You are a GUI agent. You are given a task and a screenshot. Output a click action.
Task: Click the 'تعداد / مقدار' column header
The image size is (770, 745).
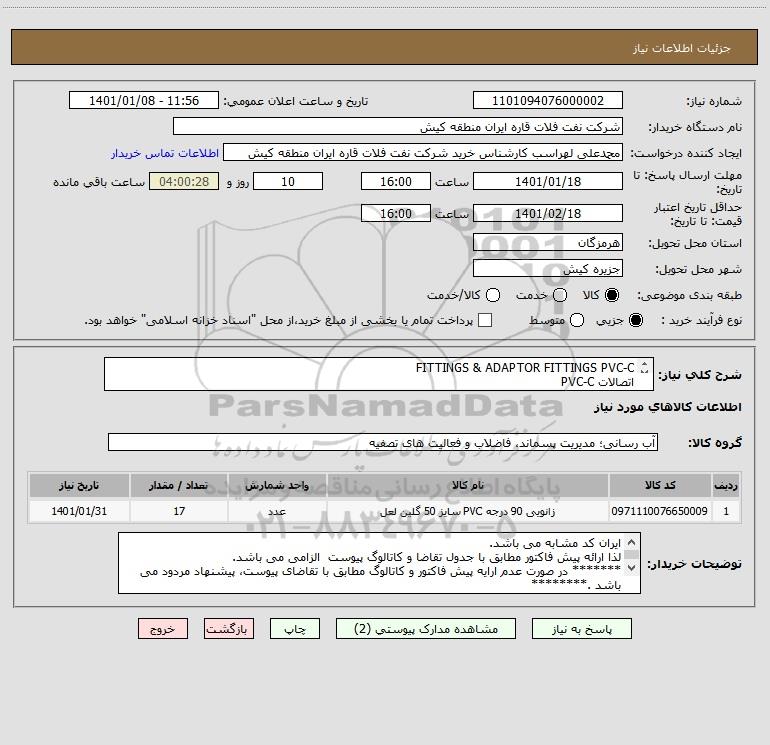[179, 485]
